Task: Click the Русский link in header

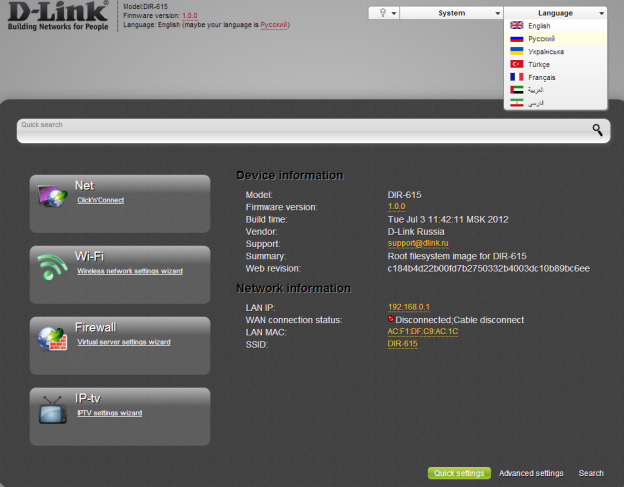Action: [x=274, y=25]
